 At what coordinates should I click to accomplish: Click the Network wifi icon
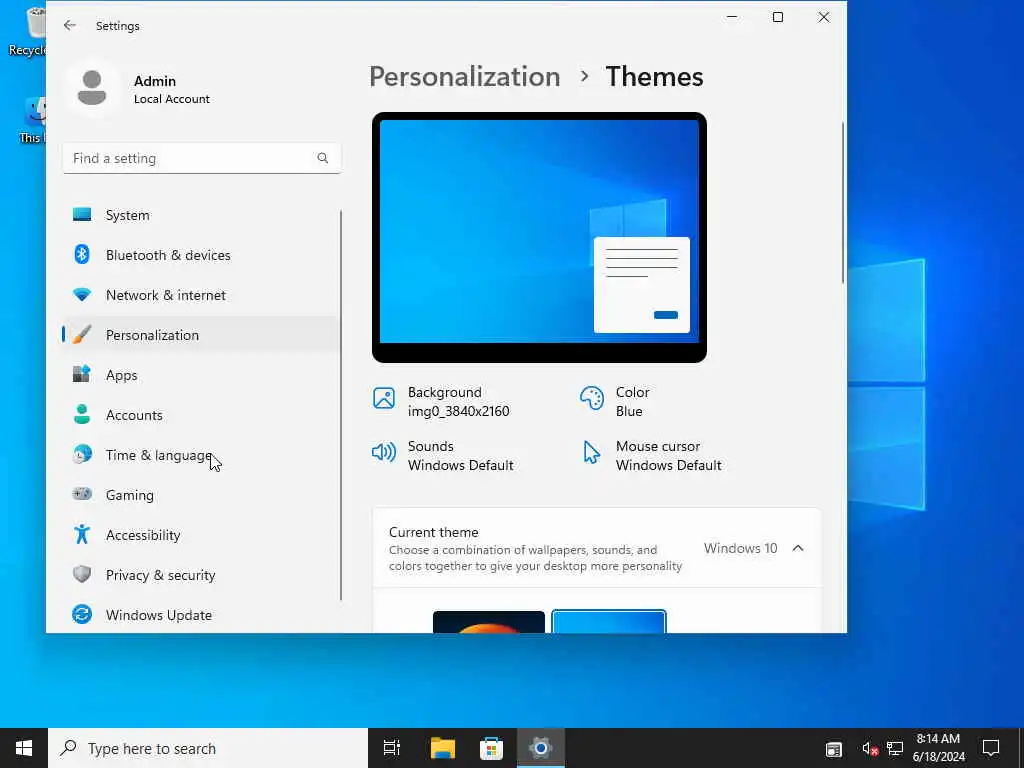pos(82,295)
